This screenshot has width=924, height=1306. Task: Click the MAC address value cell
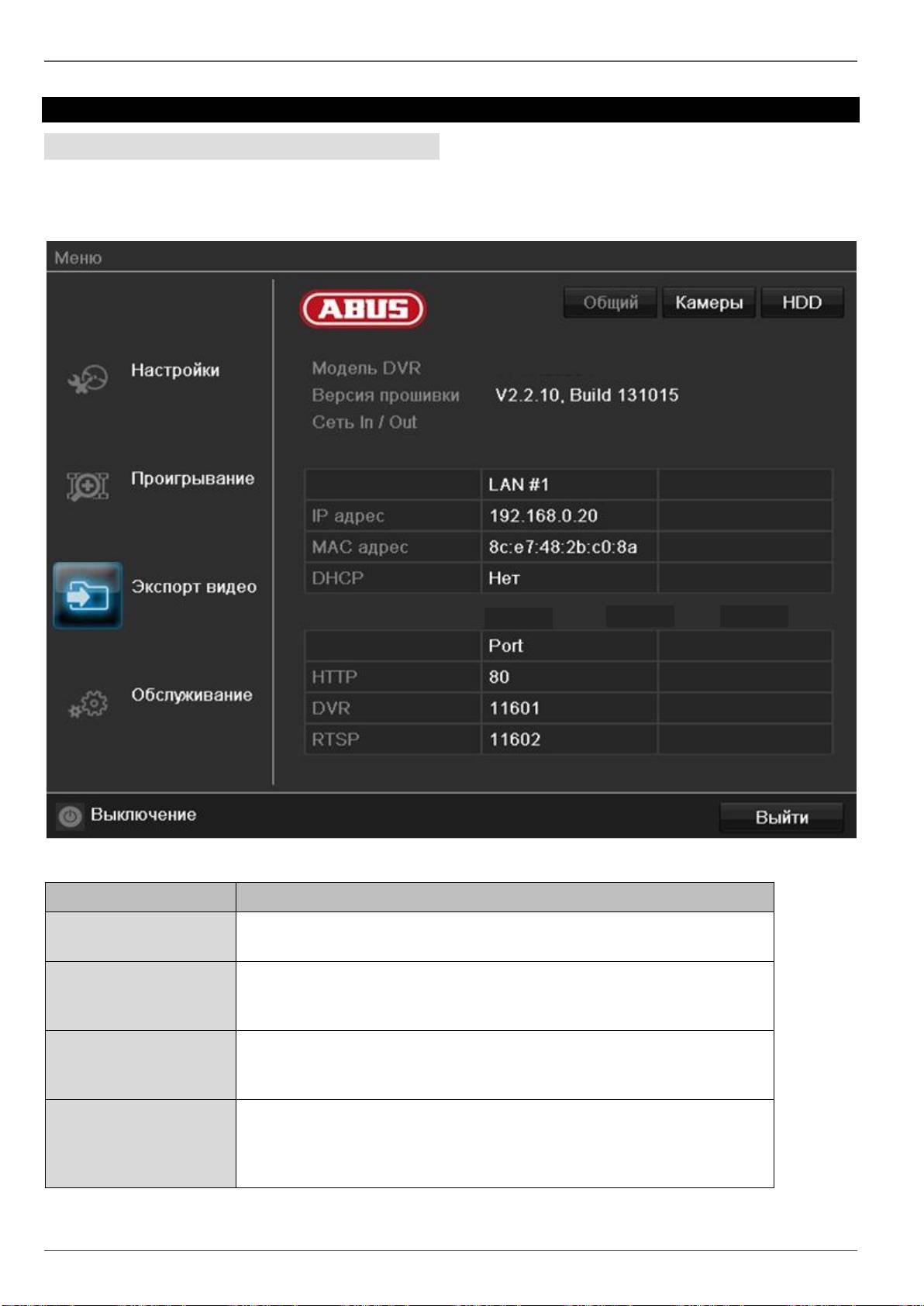563,547
